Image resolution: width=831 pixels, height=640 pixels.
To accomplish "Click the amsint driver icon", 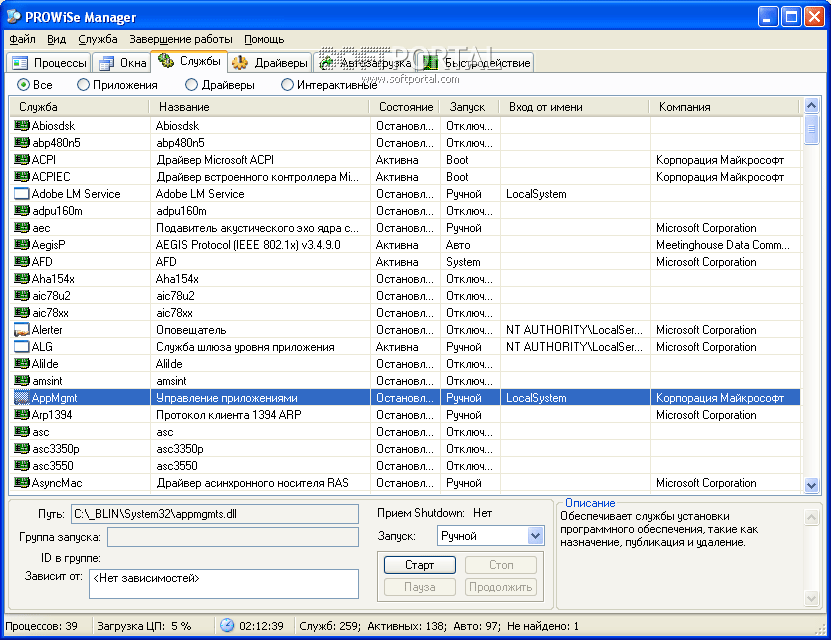I will (21, 380).
